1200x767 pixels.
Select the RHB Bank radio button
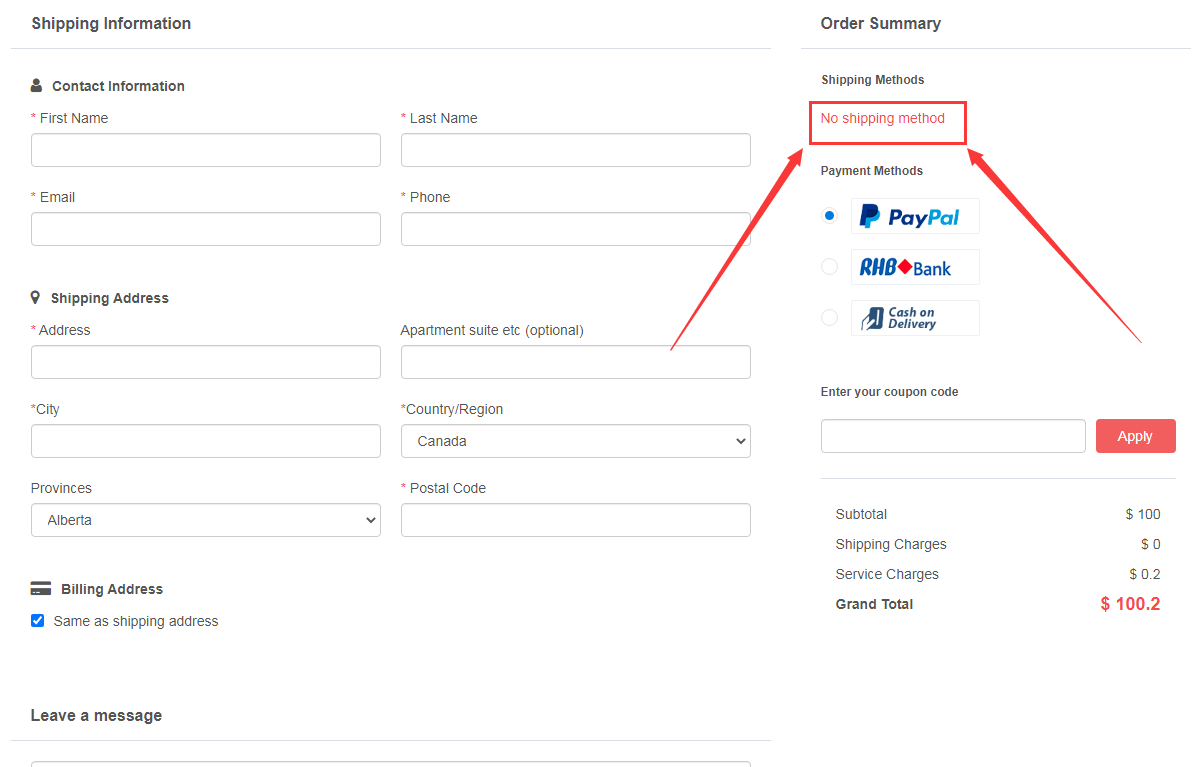[829, 266]
